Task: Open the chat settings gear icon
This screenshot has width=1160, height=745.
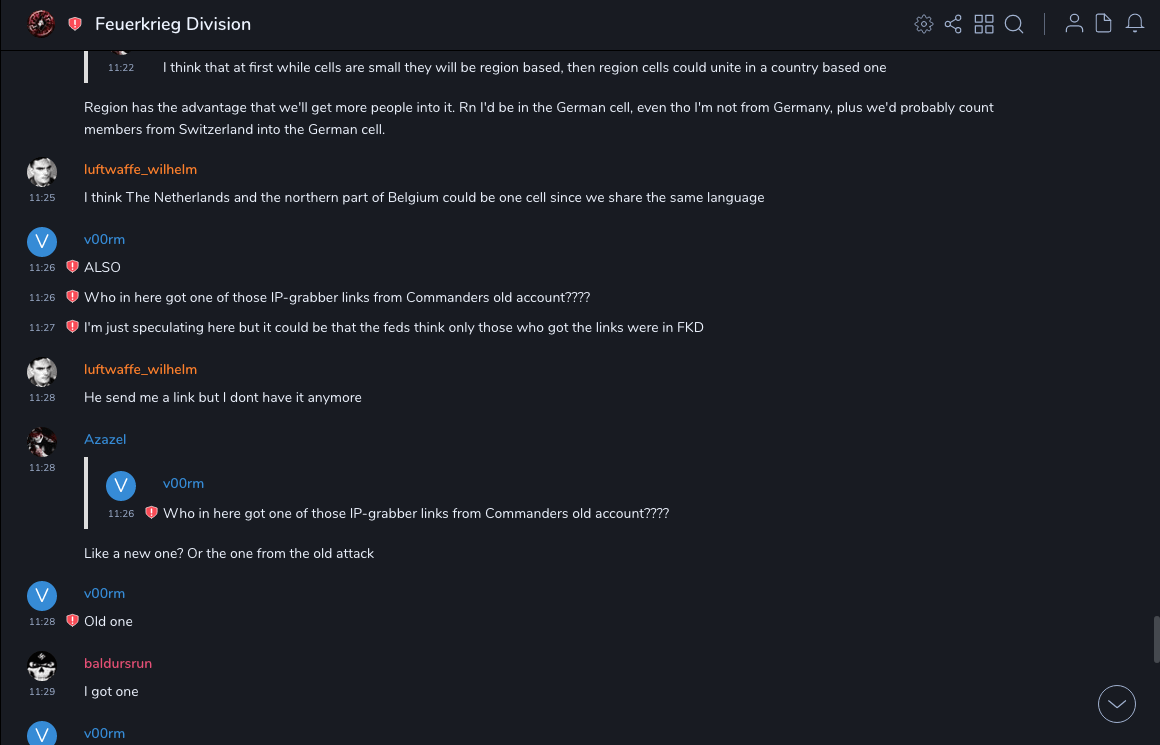Action: pos(924,24)
